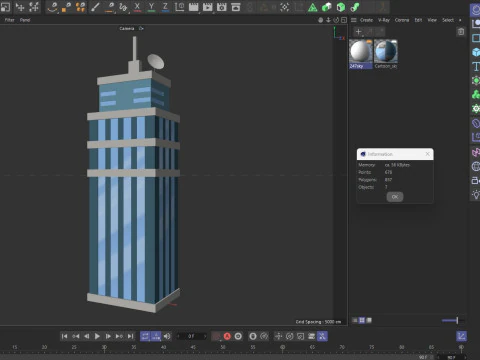This screenshot has width=480, height=360.
Task: Open material manager Select menu
Action: (x=448, y=20)
